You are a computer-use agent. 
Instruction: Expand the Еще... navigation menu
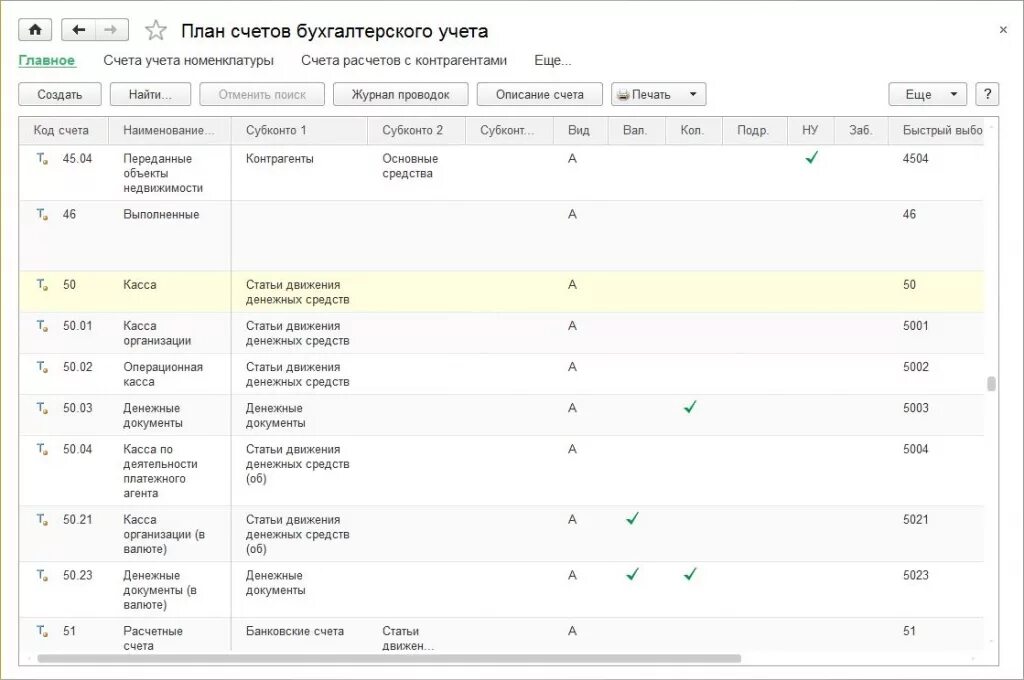pos(552,60)
